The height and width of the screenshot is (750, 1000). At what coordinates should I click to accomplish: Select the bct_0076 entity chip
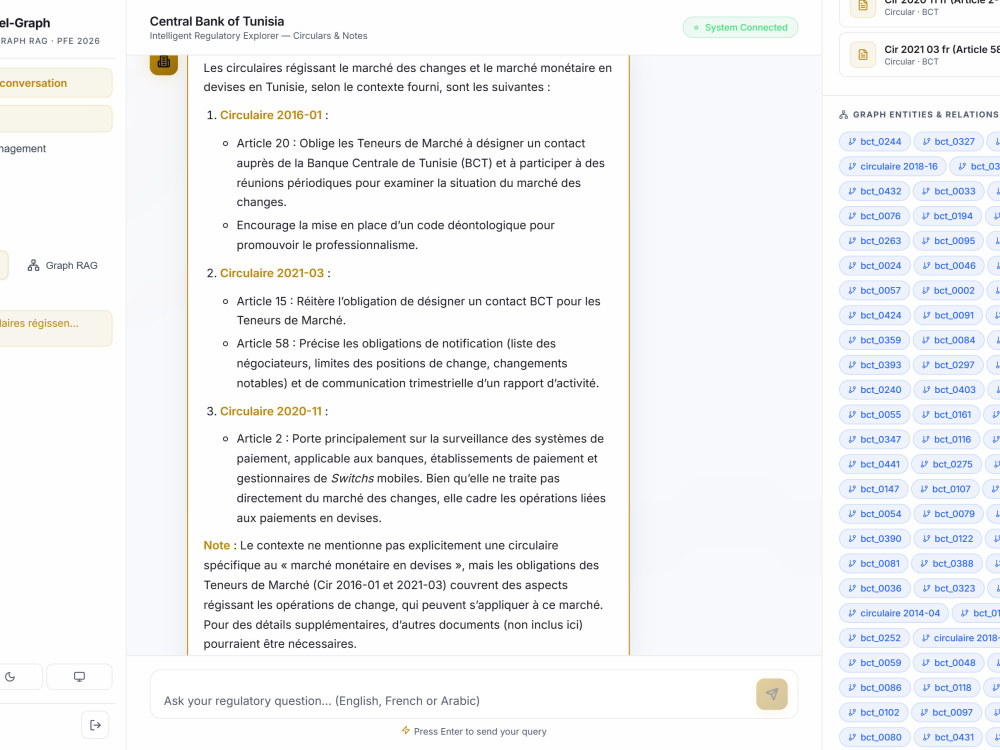tap(874, 216)
